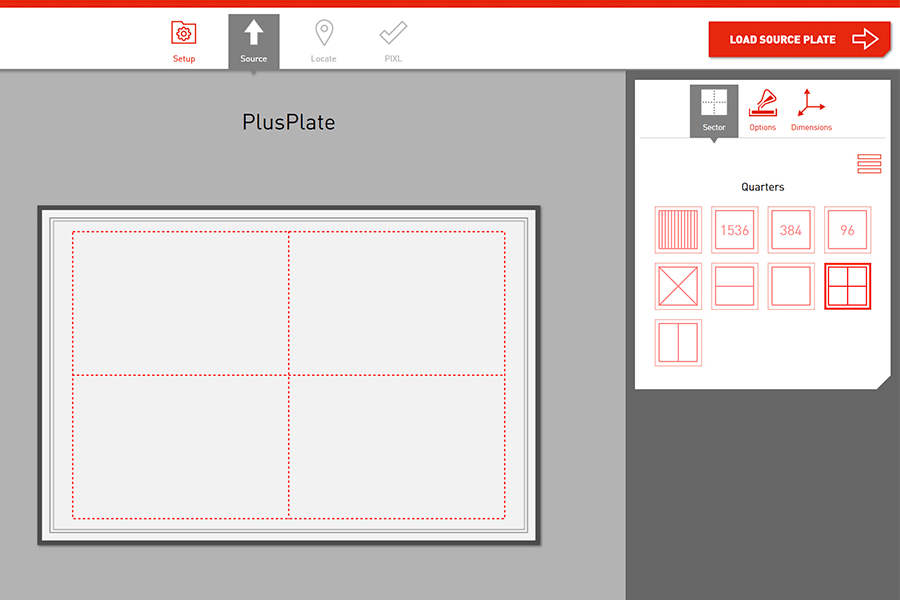Image resolution: width=900 pixels, height=600 pixels.
Task: Select the 1536 plate layout
Action: 735,230
